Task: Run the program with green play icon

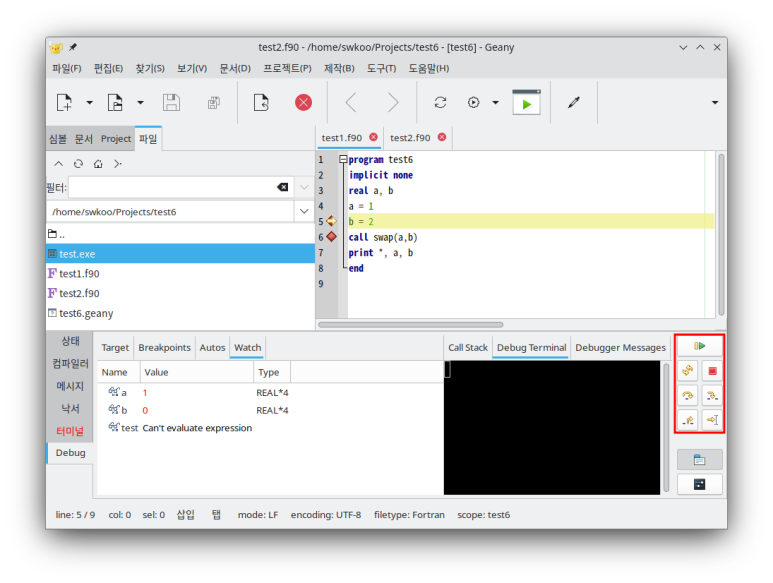Action: [x=527, y=103]
